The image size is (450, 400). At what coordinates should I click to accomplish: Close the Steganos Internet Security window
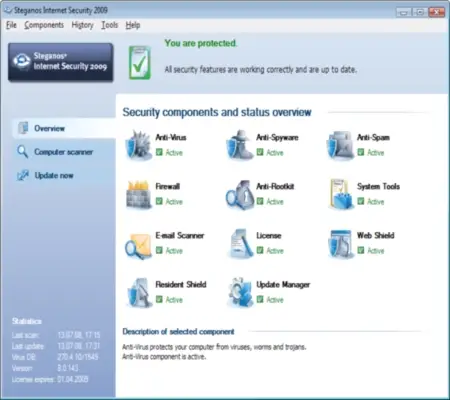(x=436, y=13)
